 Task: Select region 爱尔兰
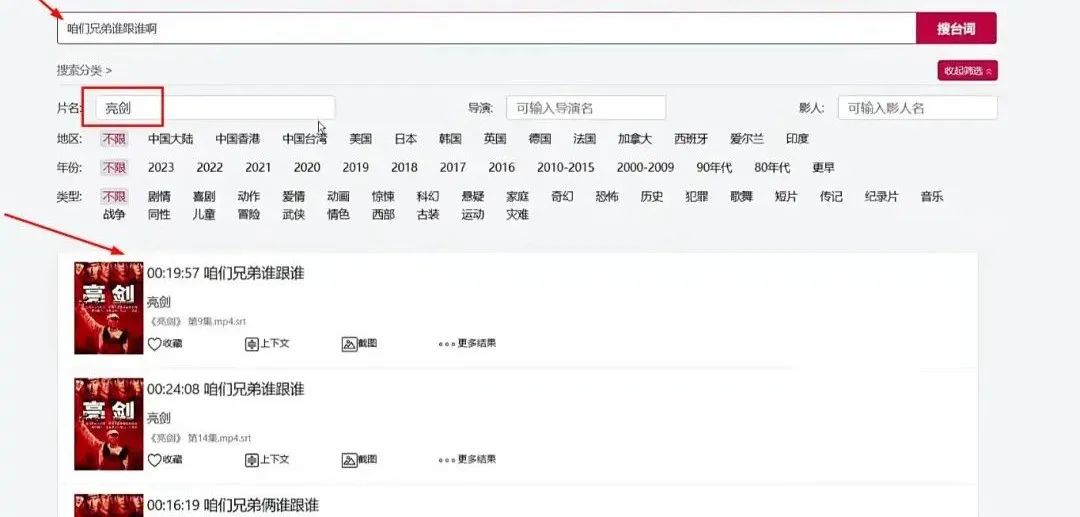point(747,138)
